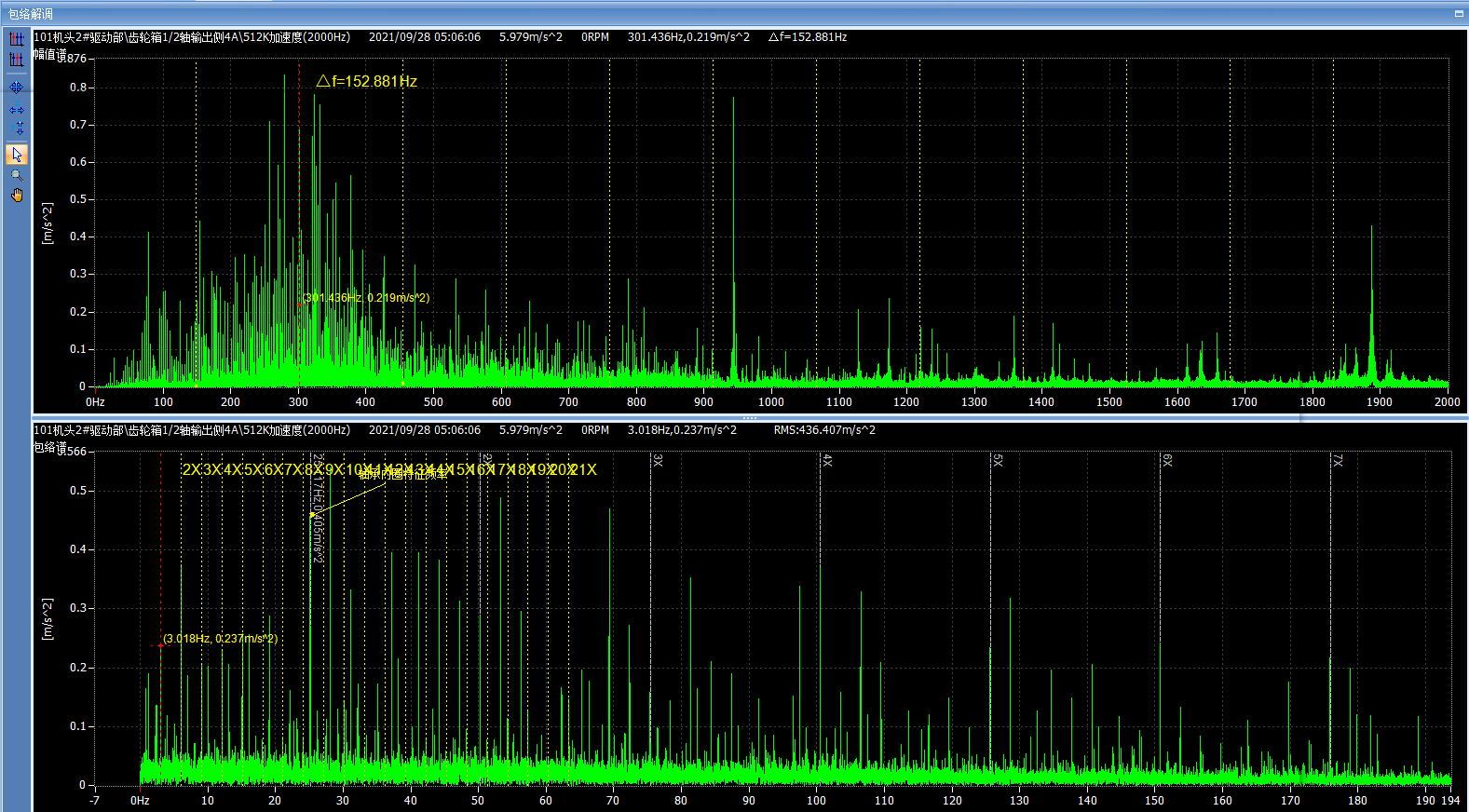The height and width of the screenshot is (812, 1469).
Task: Click the splitter between the two charts
Action: [x=750, y=418]
